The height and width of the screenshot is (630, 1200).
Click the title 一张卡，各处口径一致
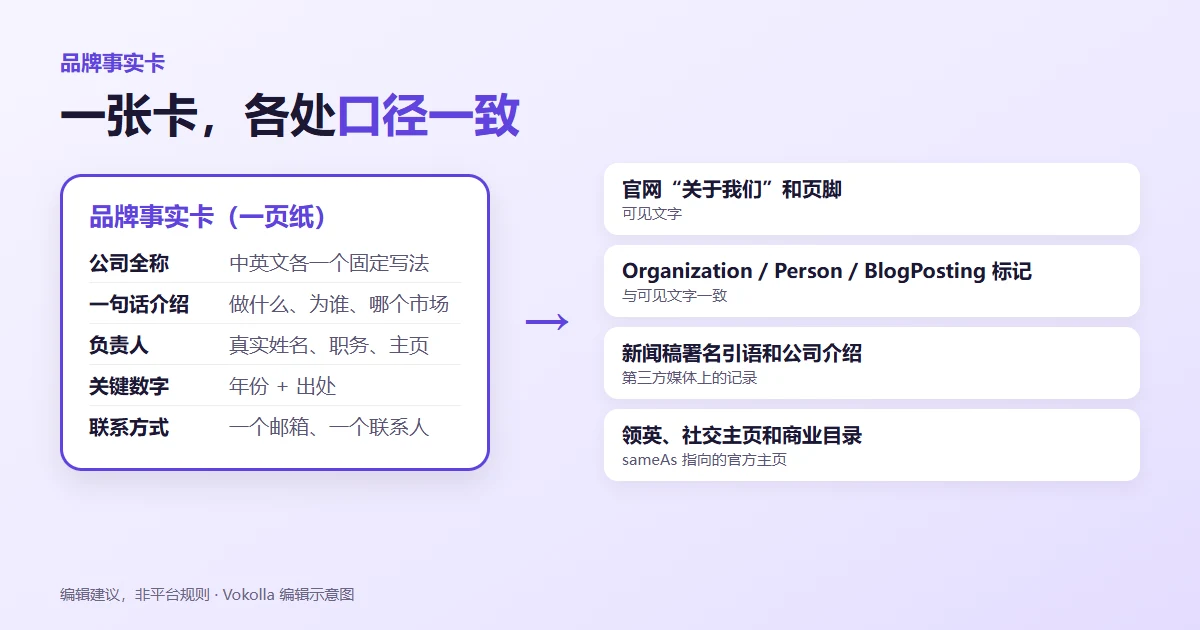[290, 116]
